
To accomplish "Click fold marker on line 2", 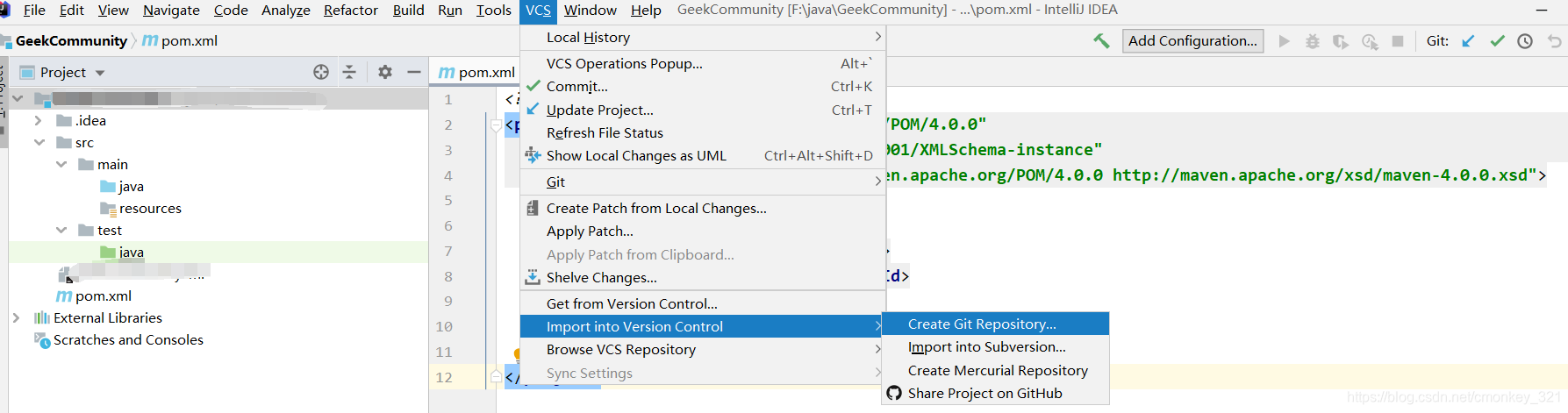I will click(496, 125).
